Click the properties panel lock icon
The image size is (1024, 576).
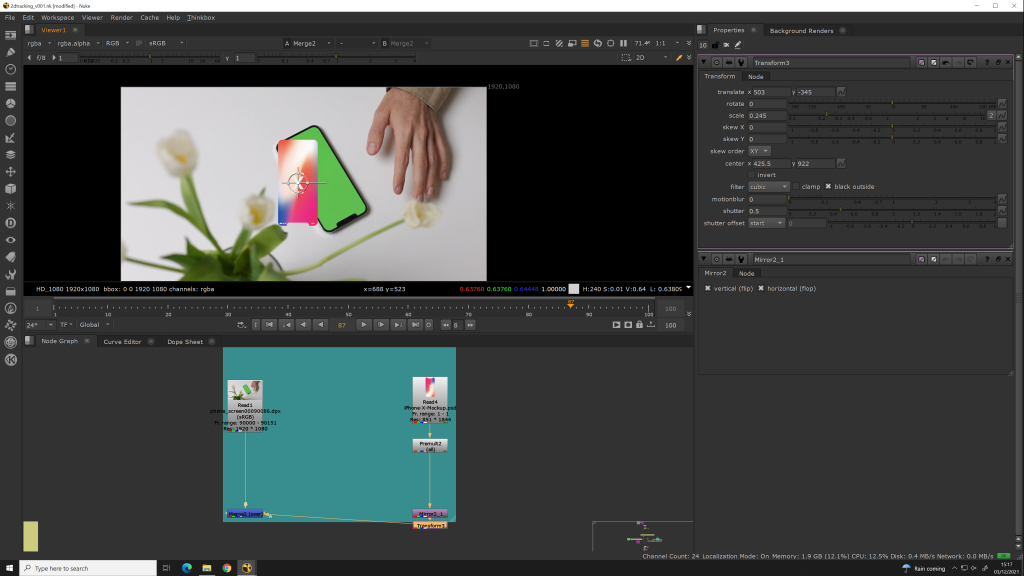pyautogui.click(x=715, y=45)
